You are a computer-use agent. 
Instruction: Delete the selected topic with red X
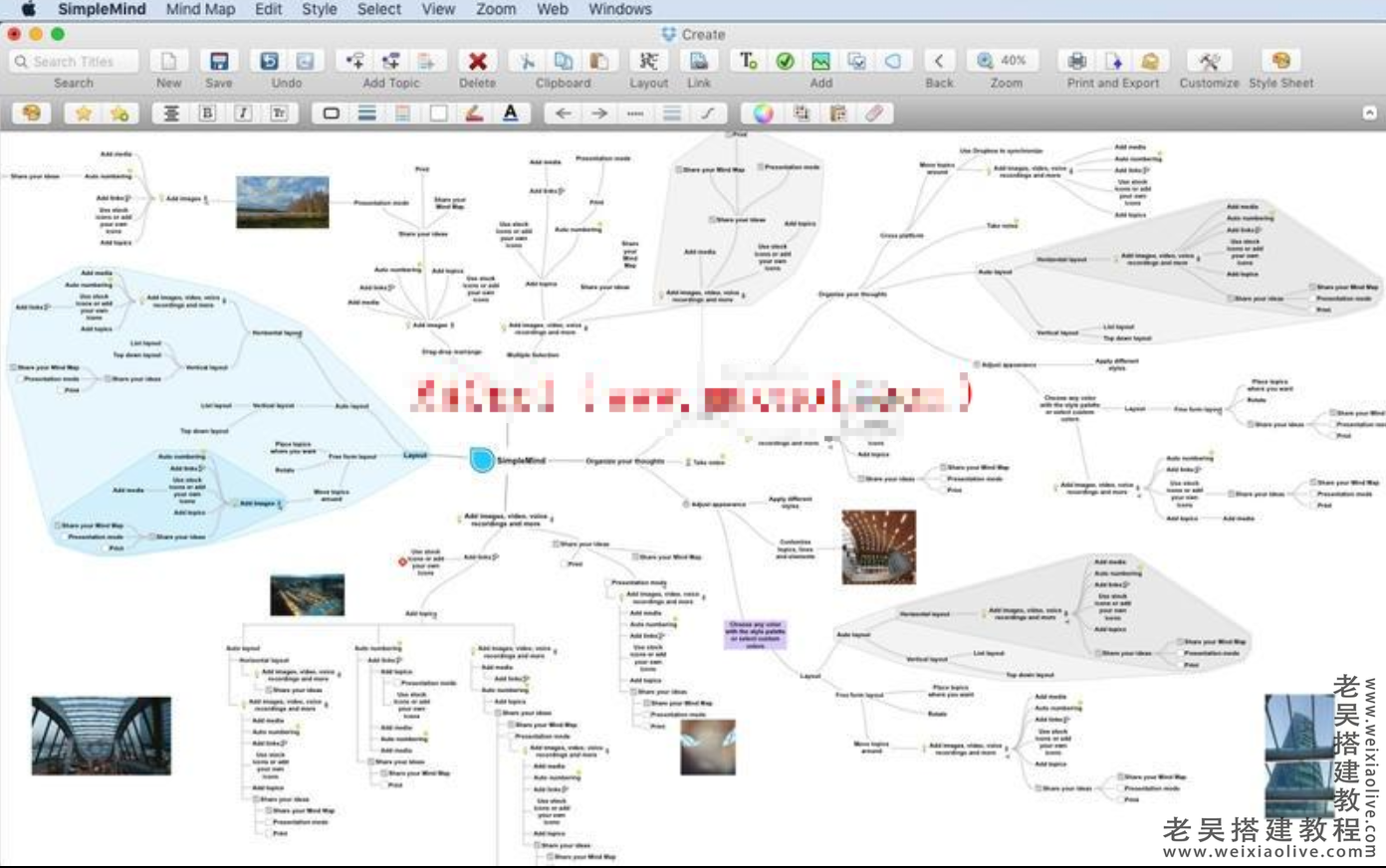(478, 61)
